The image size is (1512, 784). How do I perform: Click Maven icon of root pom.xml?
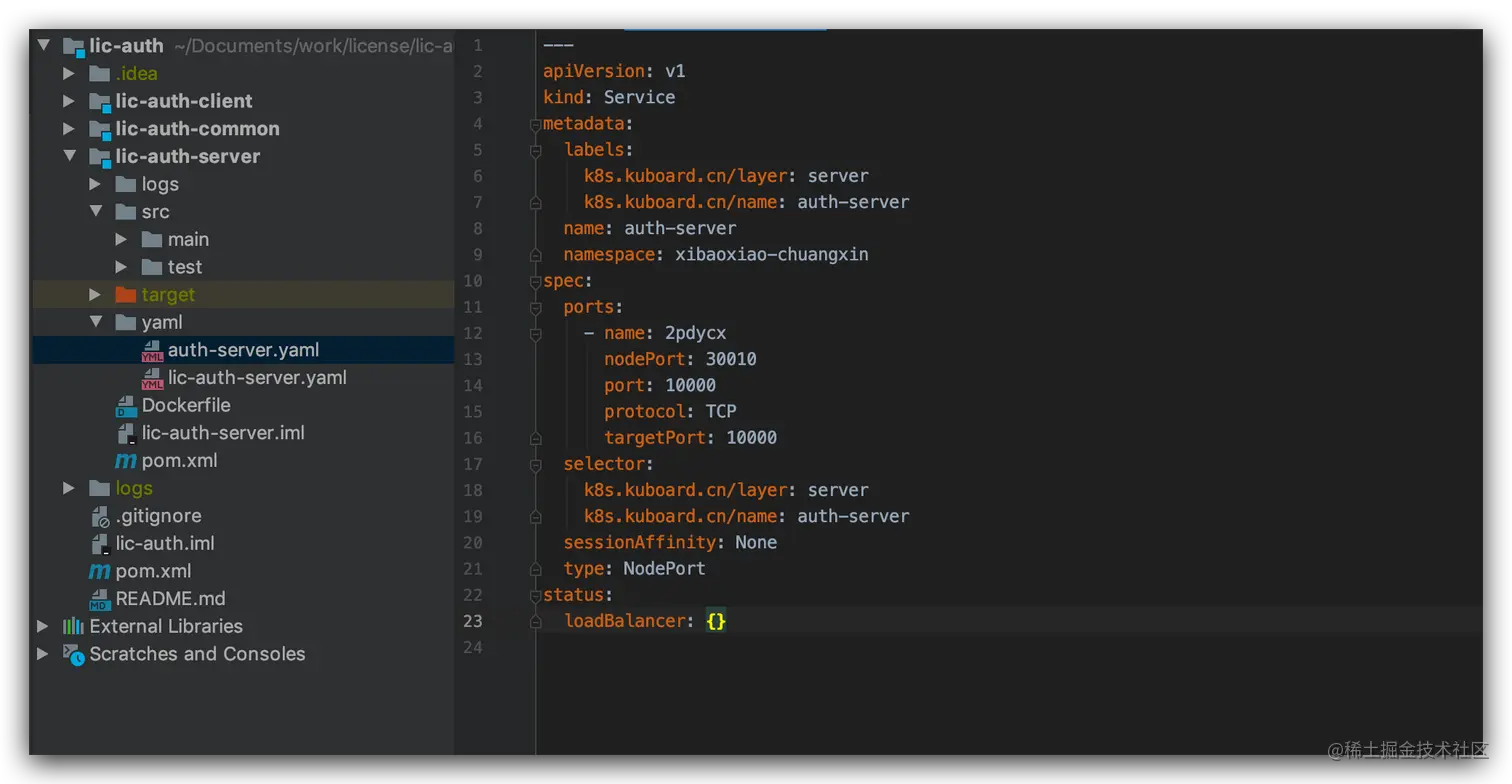(100, 572)
